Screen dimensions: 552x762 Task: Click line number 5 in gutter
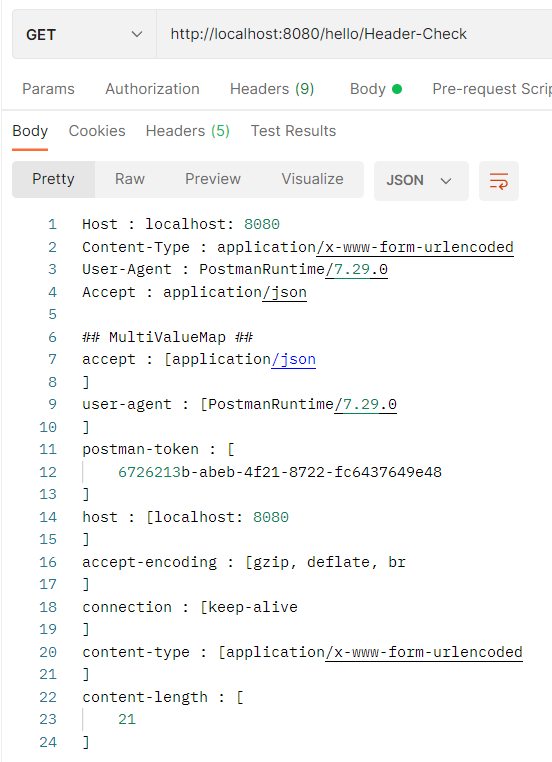coord(52,314)
